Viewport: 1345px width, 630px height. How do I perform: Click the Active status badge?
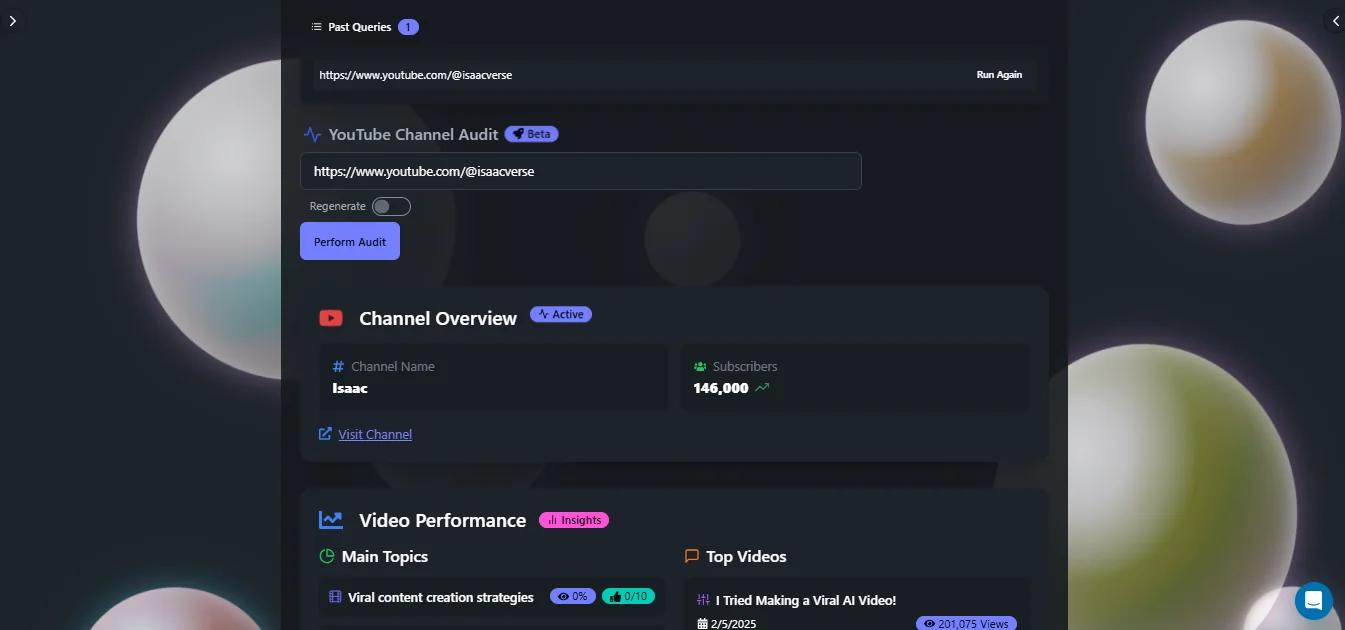coord(561,314)
